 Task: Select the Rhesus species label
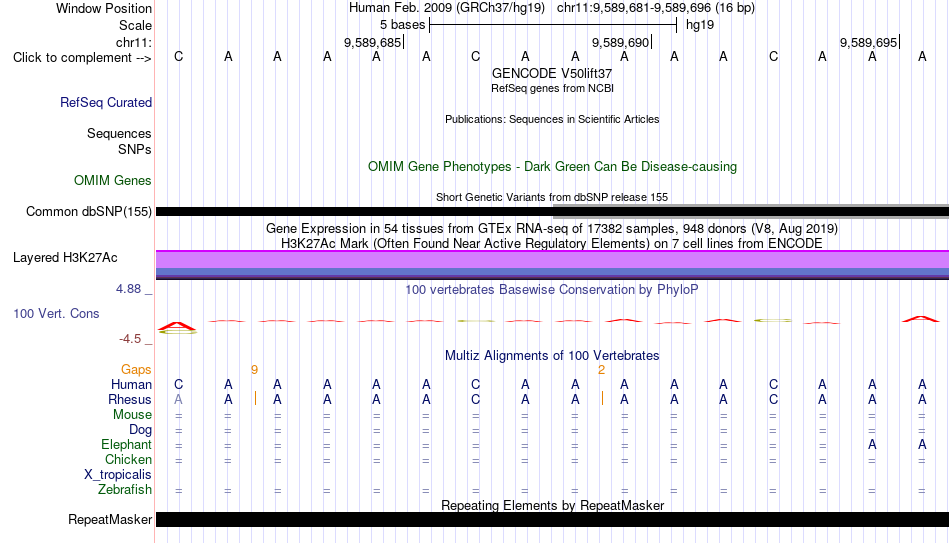click(x=130, y=400)
